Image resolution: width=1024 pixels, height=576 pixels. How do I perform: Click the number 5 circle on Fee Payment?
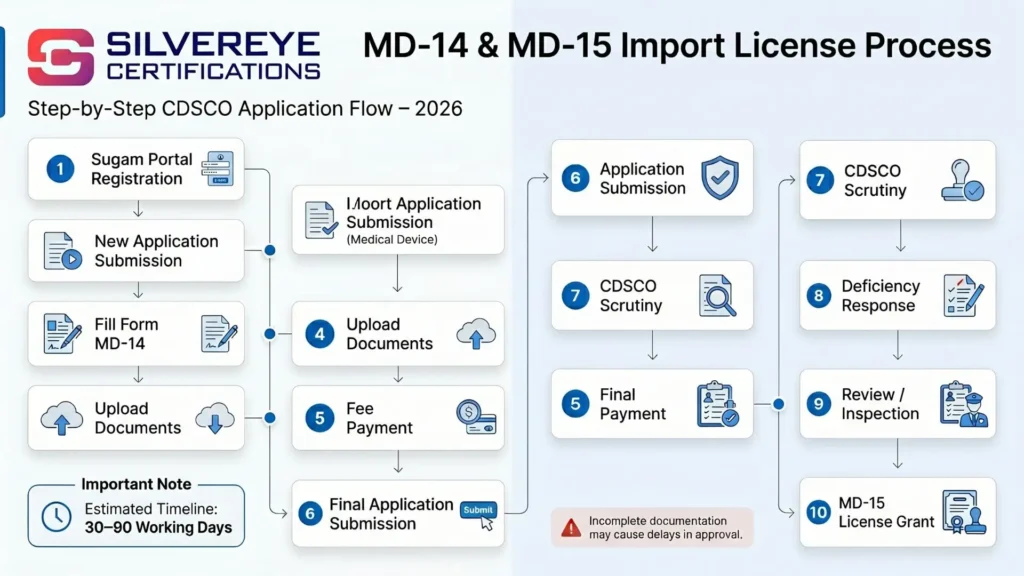coord(319,418)
